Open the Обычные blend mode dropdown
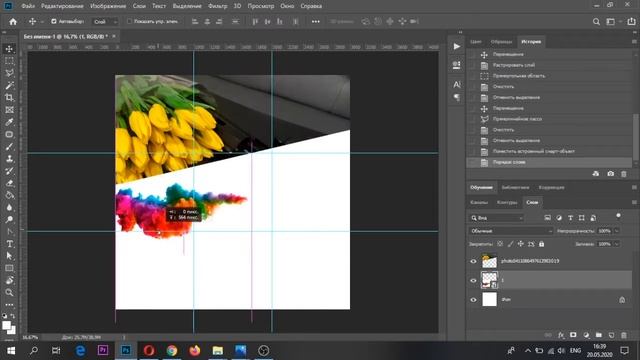The width and height of the screenshot is (640, 360). [510, 231]
